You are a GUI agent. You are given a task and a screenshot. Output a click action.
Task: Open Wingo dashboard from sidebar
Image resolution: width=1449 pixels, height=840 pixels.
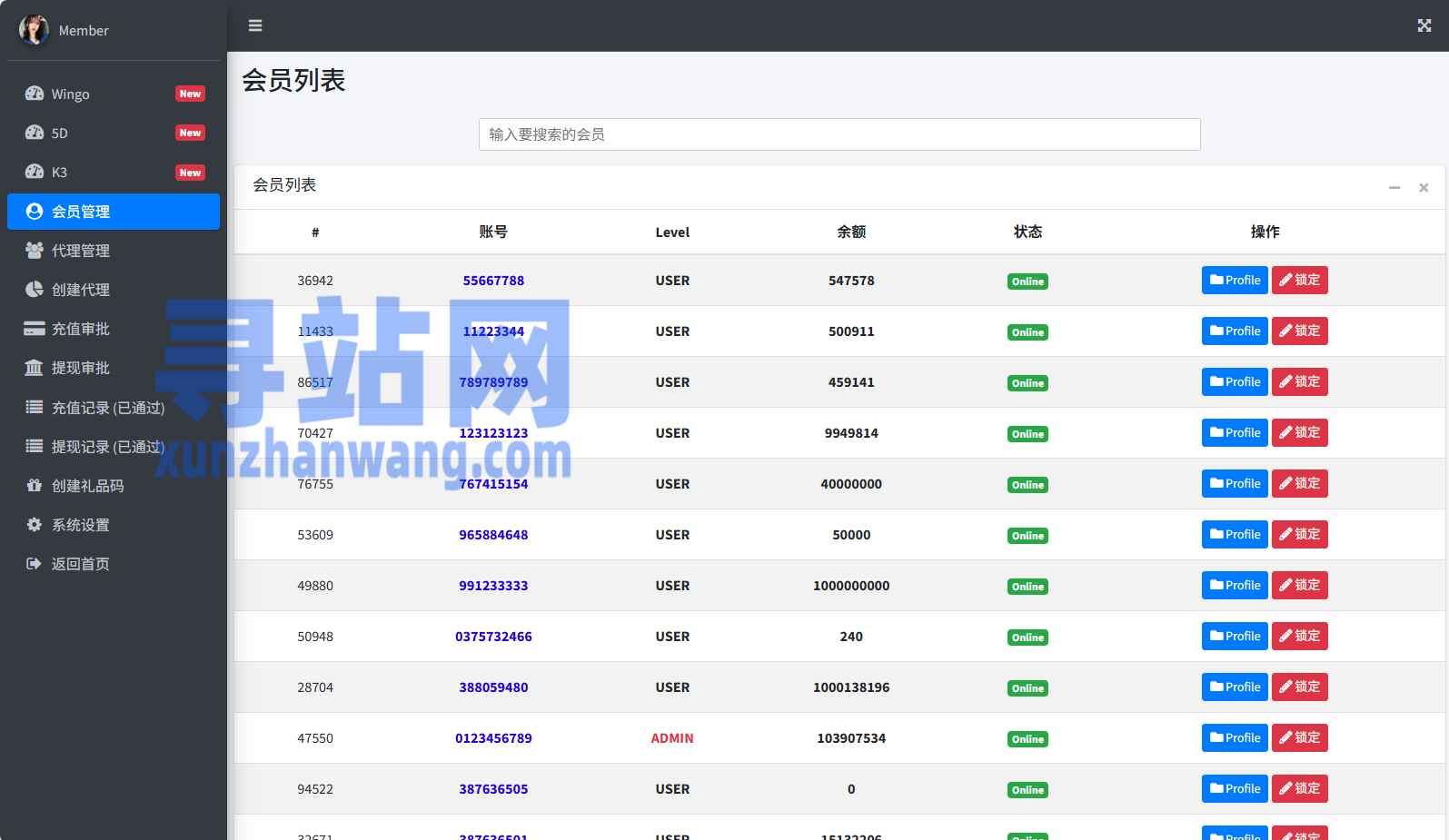pos(71,94)
